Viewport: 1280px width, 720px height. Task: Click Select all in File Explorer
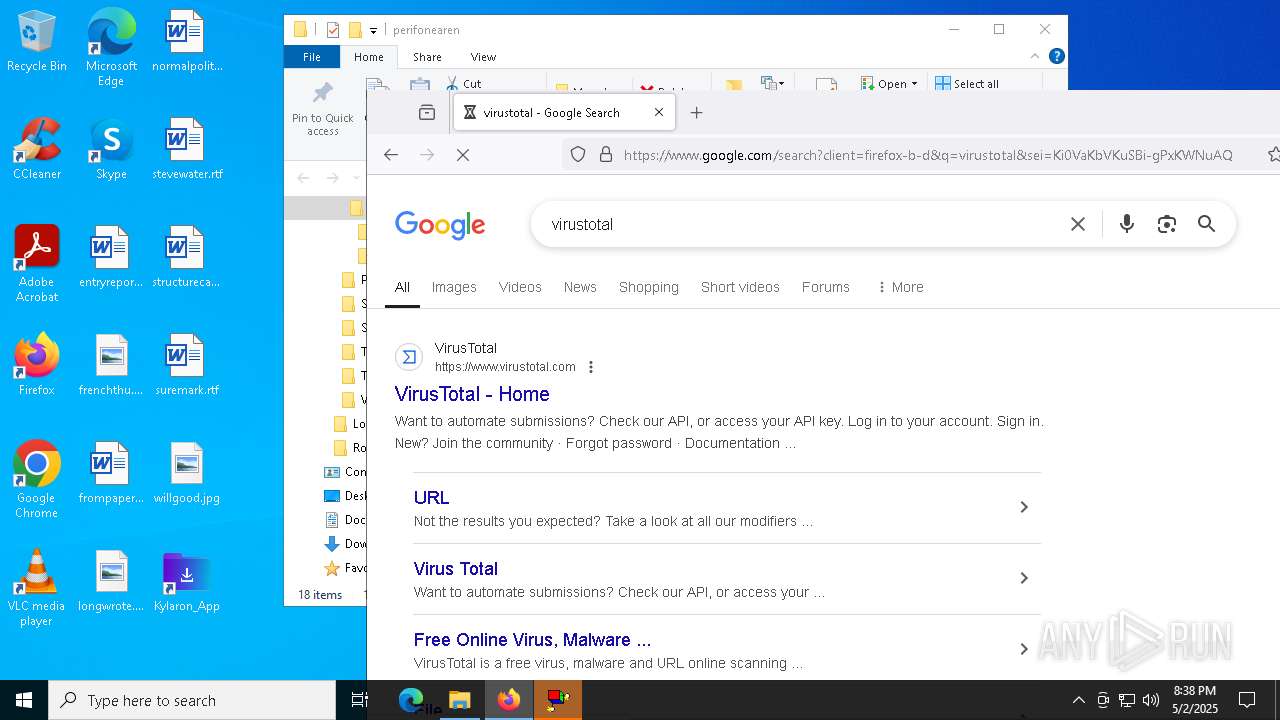966,84
